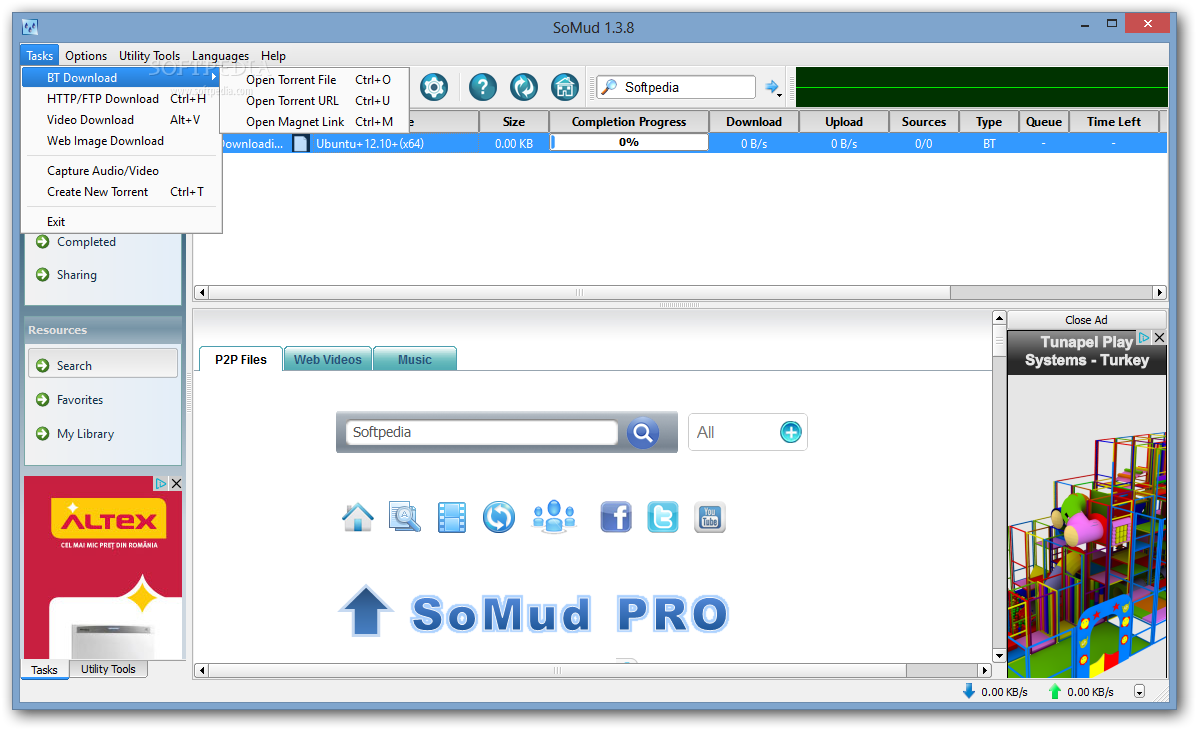Sort by Size column header
1197x730 pixels.
point(514,121)
